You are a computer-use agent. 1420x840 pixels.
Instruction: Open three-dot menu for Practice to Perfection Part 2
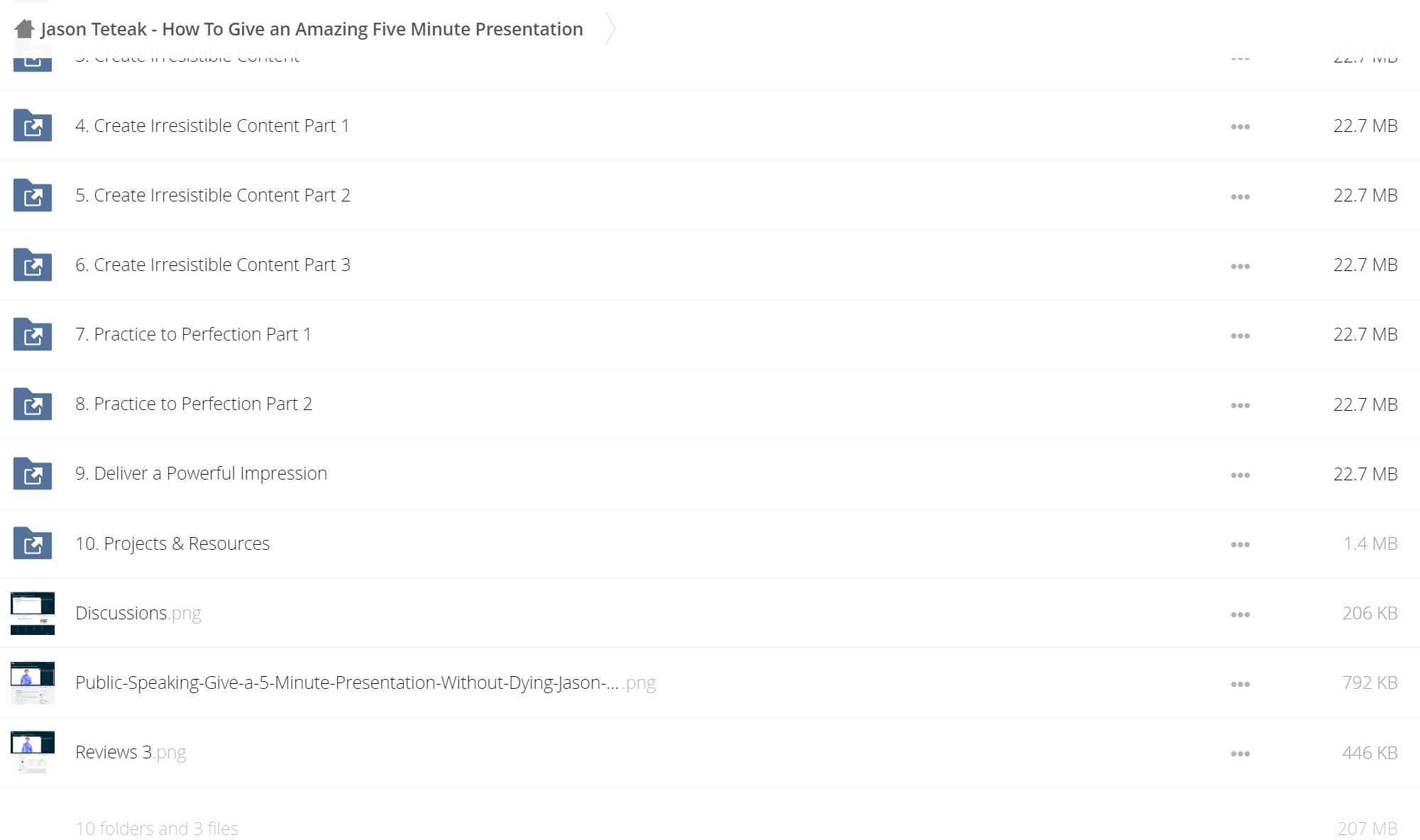pos(1240,405)
